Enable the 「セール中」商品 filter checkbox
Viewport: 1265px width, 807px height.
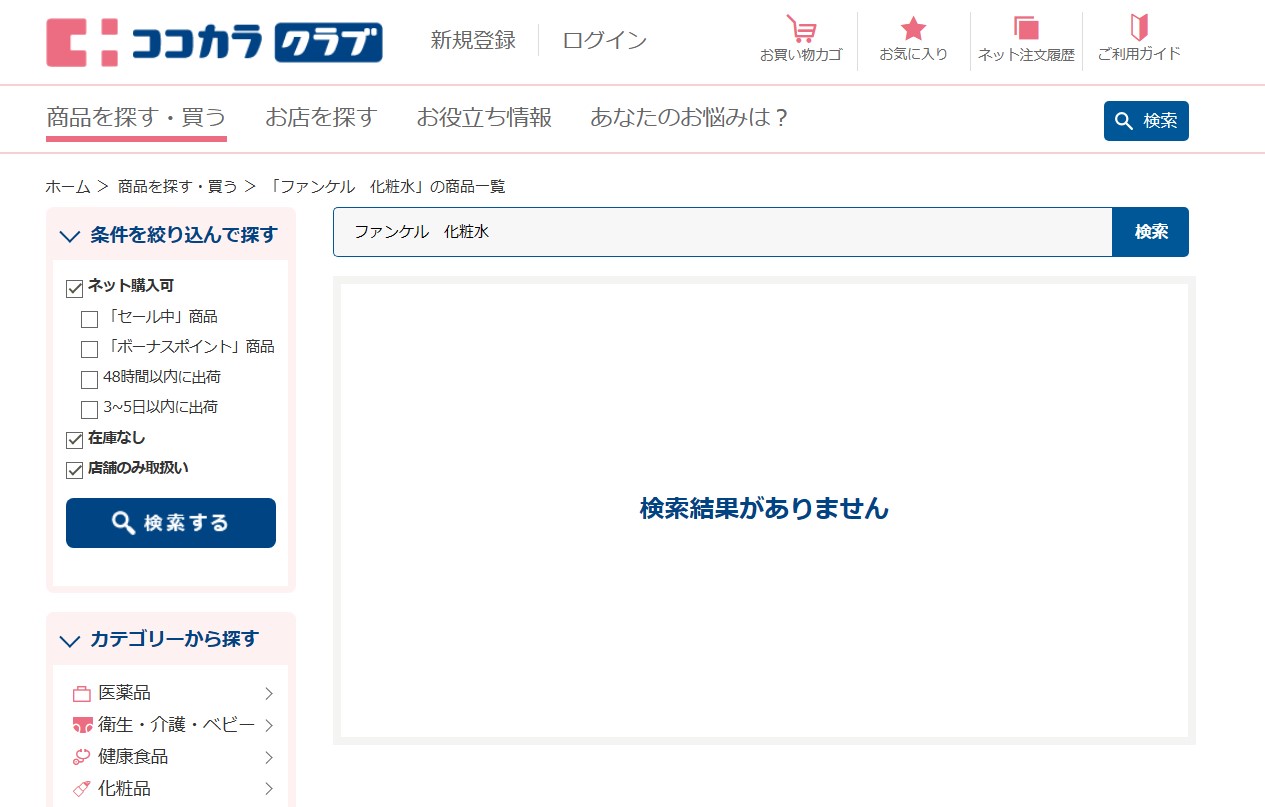point(88,318)
